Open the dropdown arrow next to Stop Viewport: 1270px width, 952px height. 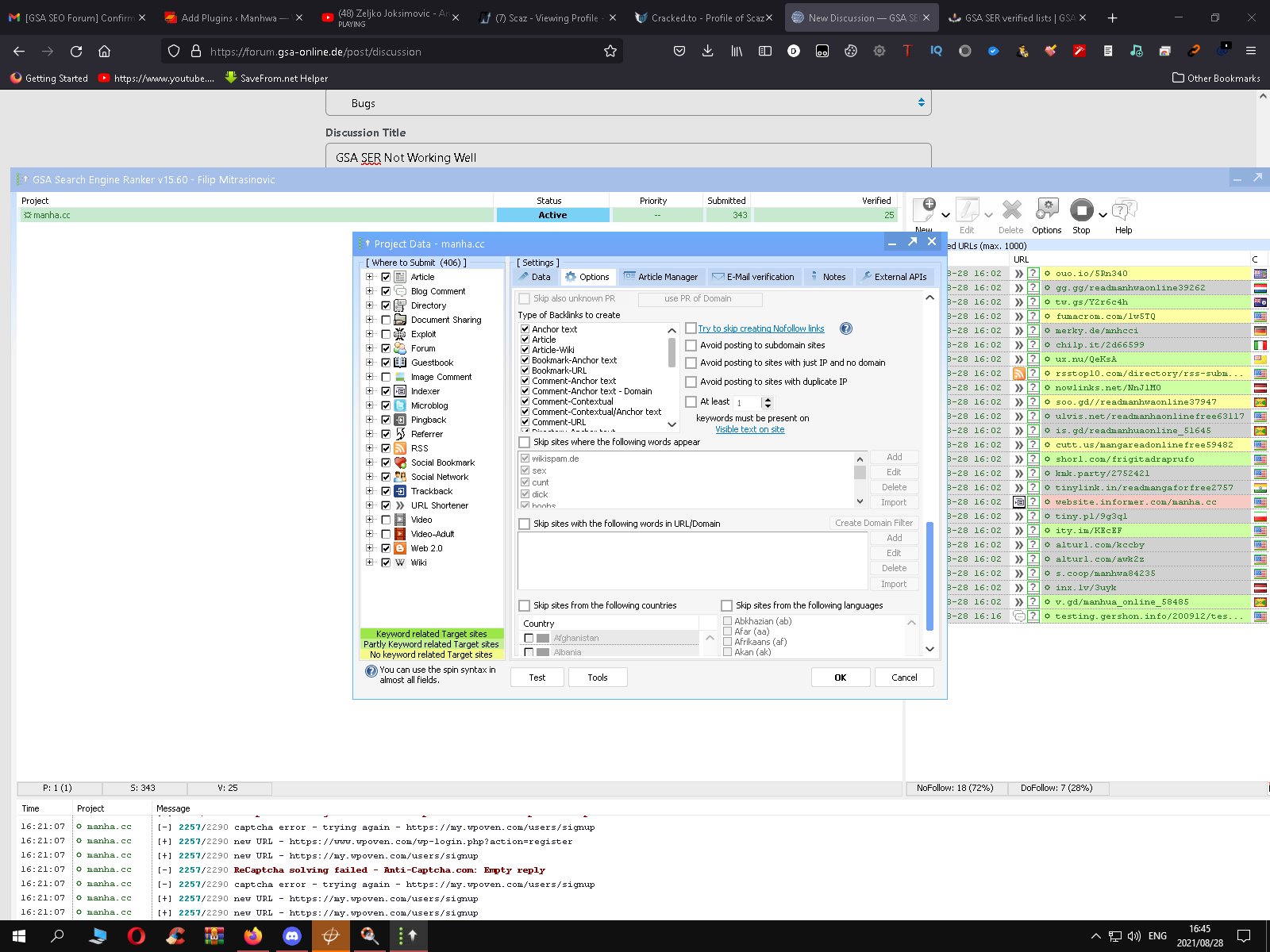(x=1103, y=215)
